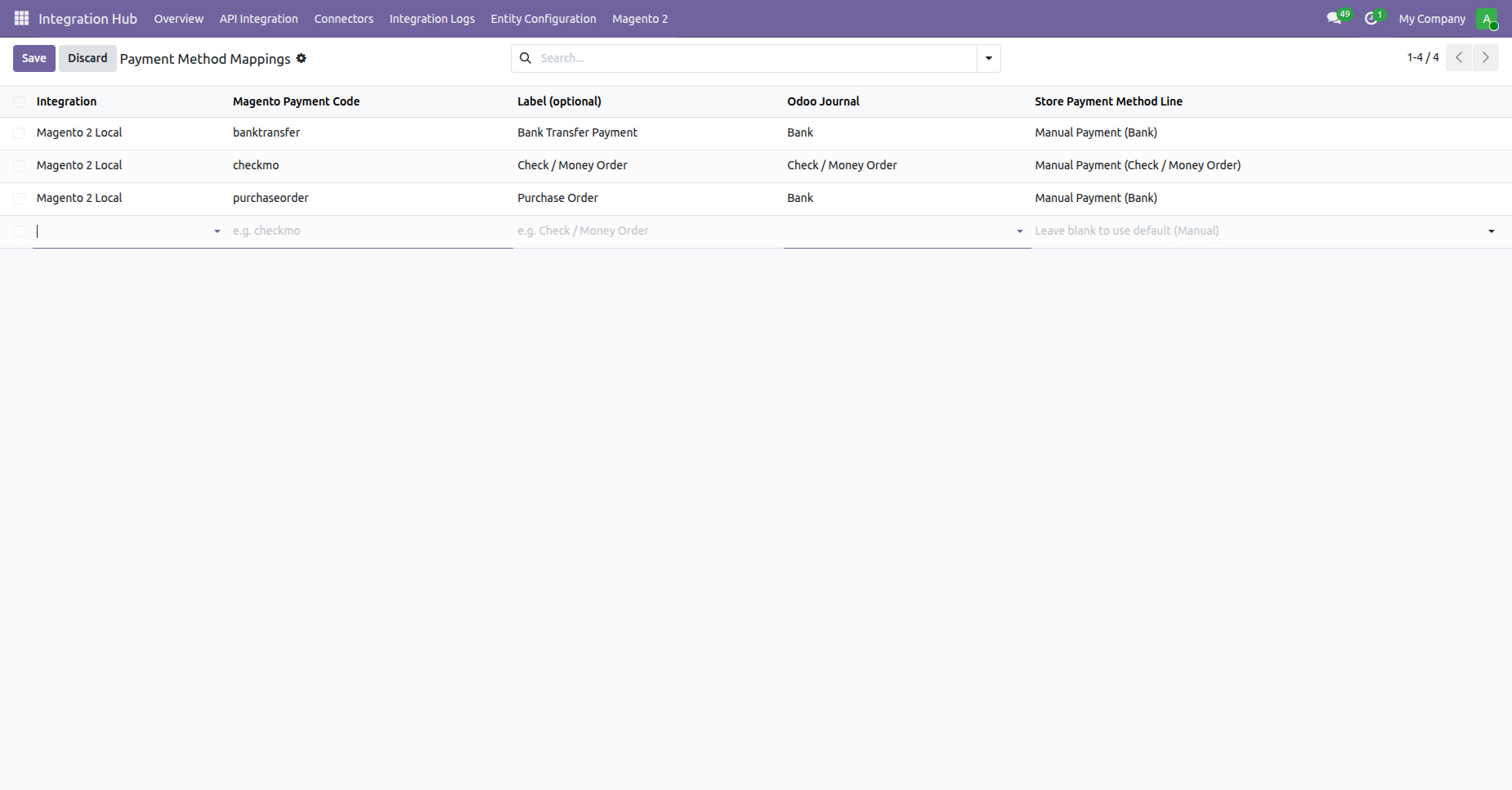This screenshot has width=1512, height=790.
Task: Click the Discard button
Action: [87, 58]
